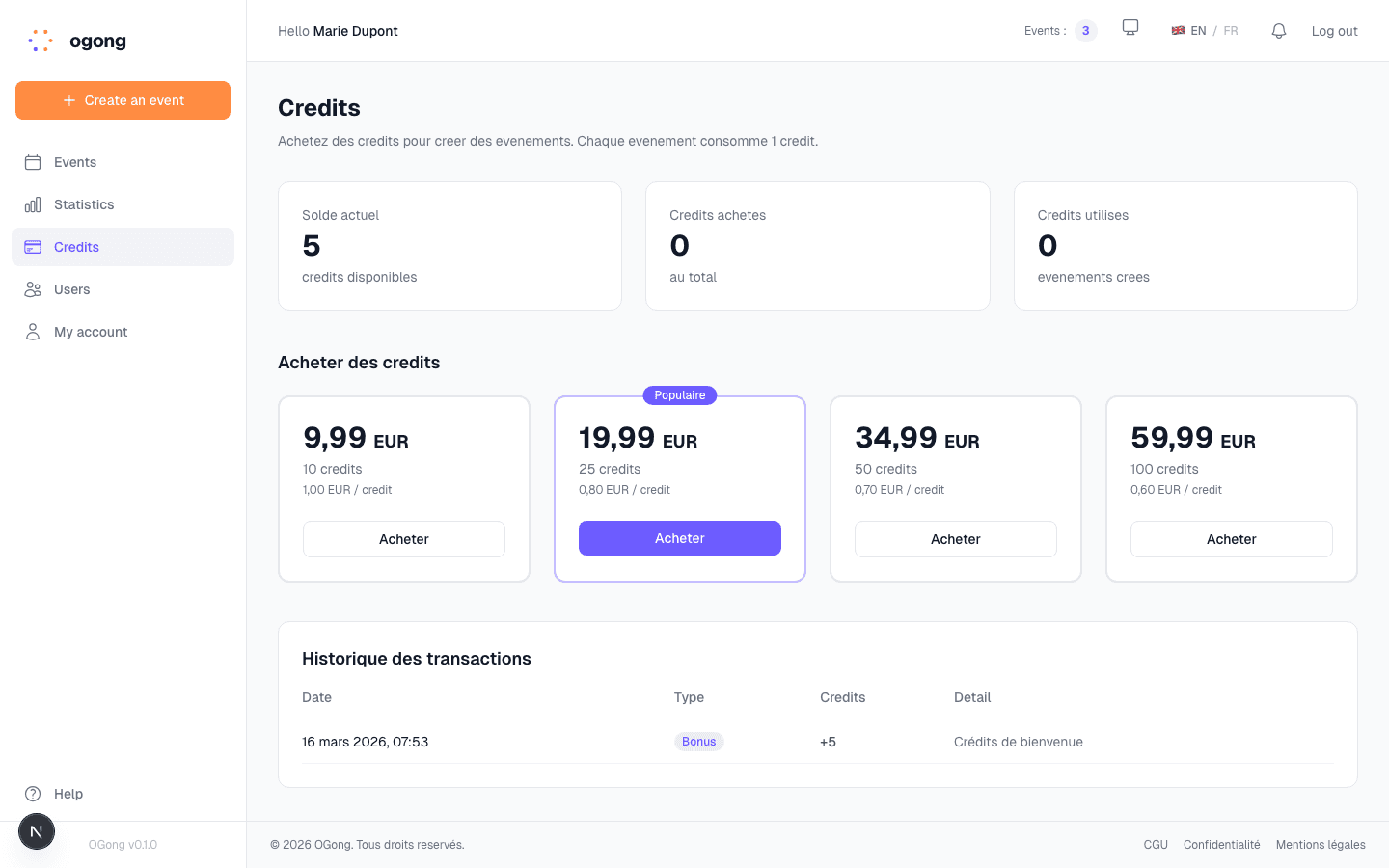This screenshot has height=868, width=1389.
Task: Acheter the 100 credits pack
Action: [1231, 539]
